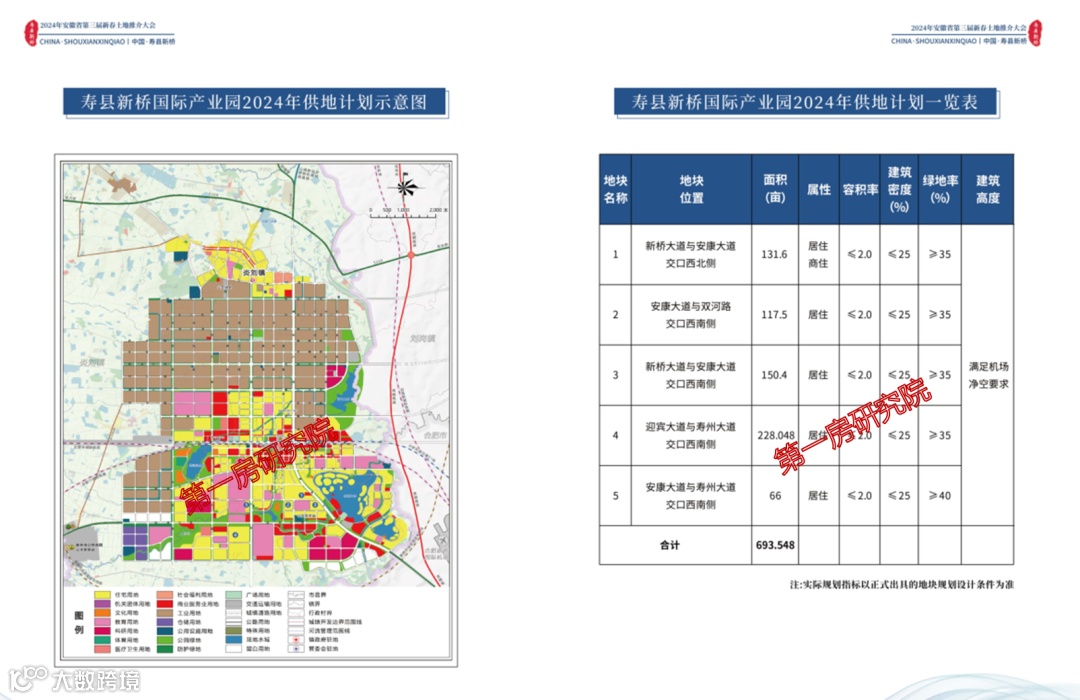Click plot number 1 in the table
Image resolution: width=1080 pixels, height=700 pixels.
click(615, 254)
